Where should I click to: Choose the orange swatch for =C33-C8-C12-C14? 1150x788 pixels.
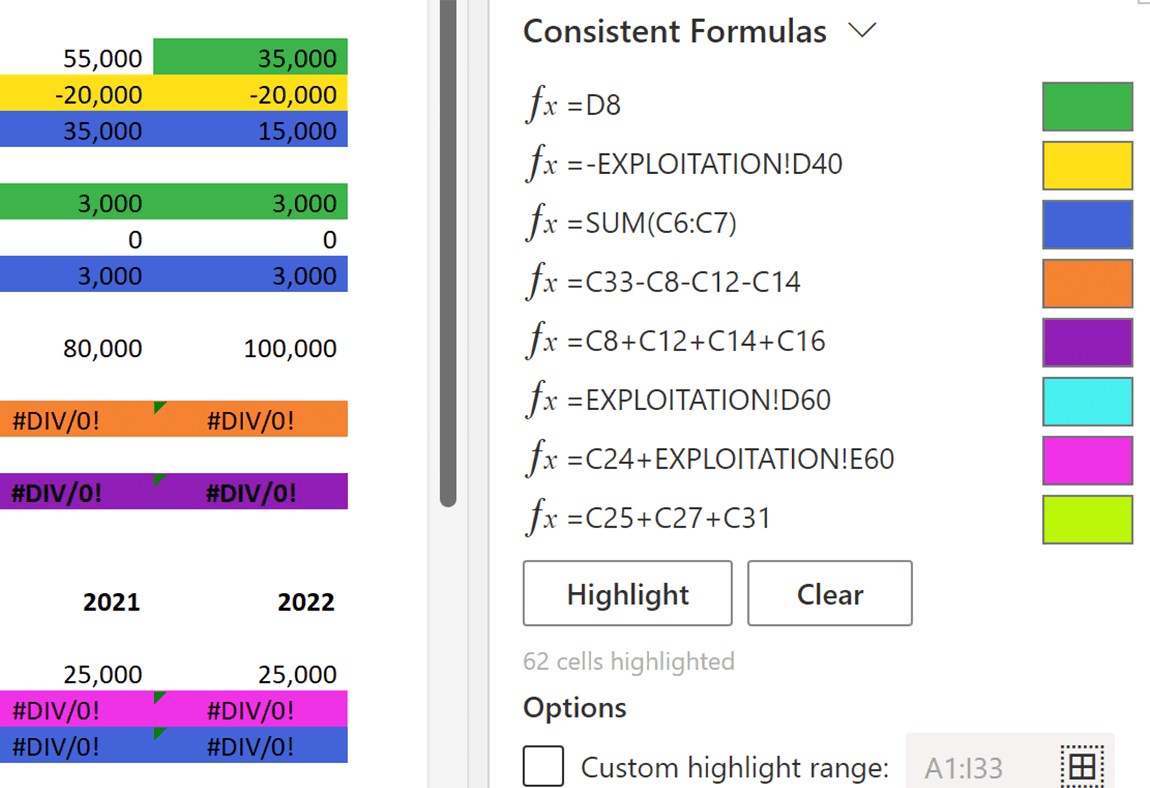coord(1087,283)
